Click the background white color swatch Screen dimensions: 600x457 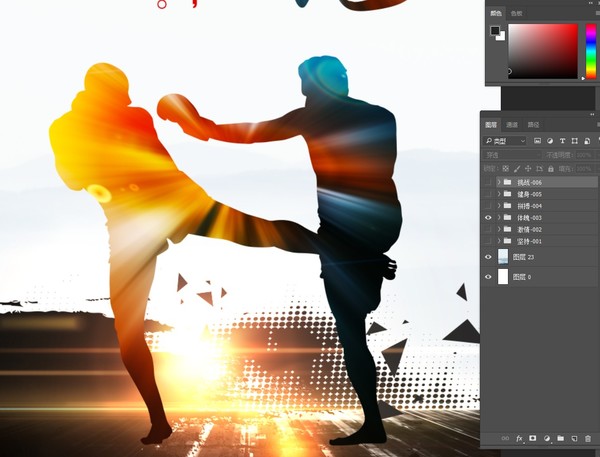(502, 37)
